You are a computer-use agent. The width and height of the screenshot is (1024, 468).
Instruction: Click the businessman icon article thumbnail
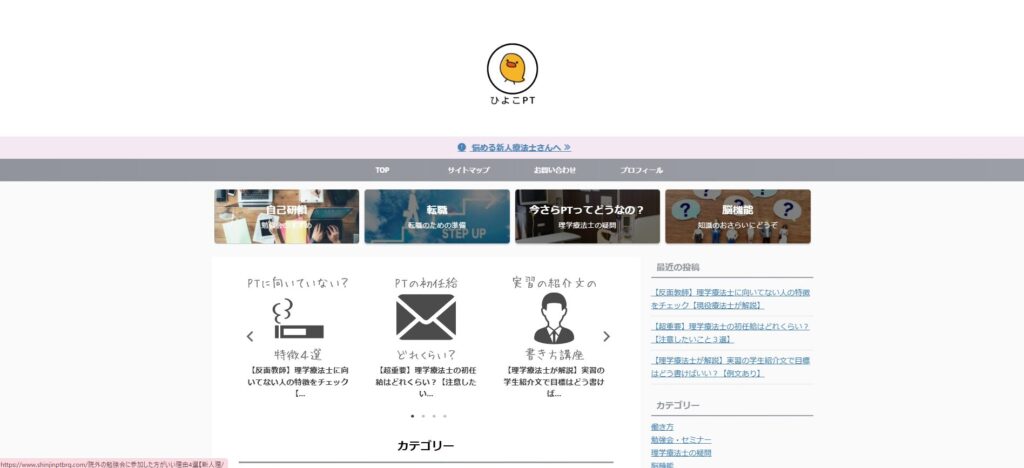554,319
